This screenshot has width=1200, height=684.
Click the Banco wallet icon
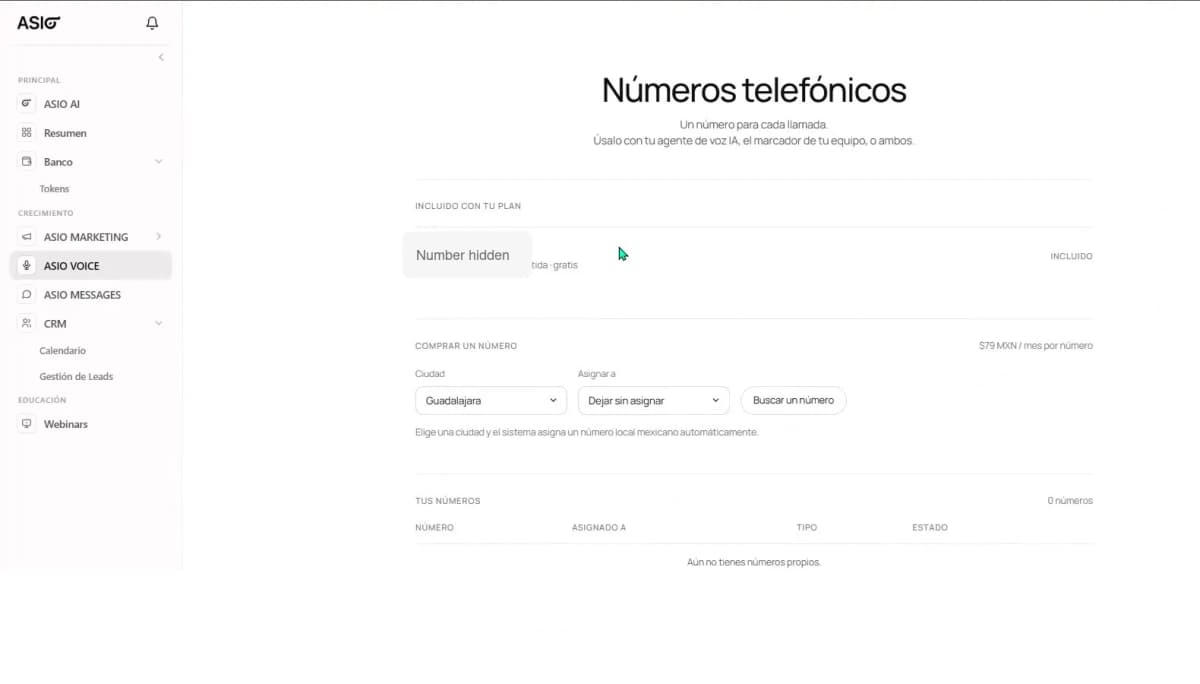27,161
